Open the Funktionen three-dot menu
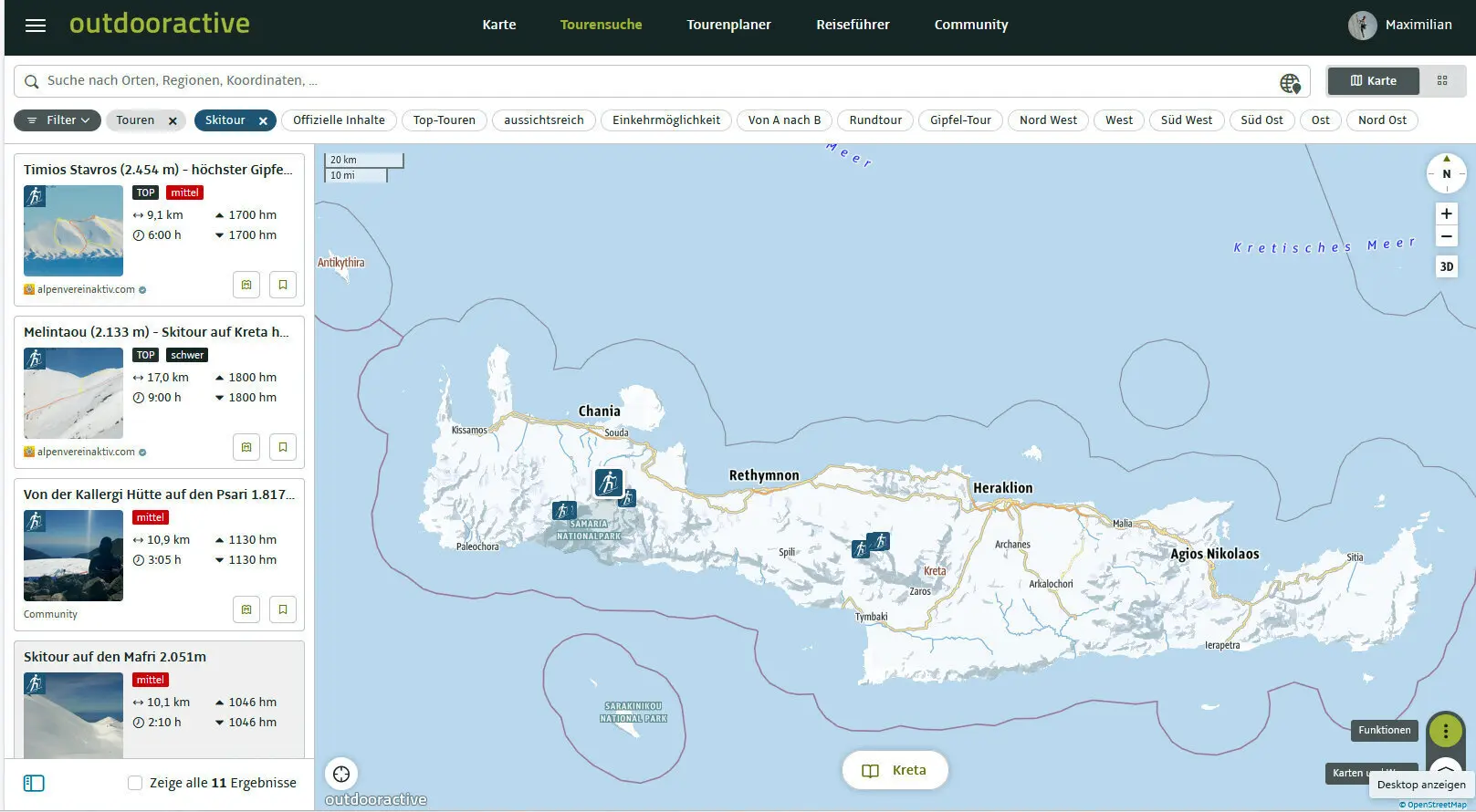This screenshot has height=812, width=1476. [x=1445, y=731]
